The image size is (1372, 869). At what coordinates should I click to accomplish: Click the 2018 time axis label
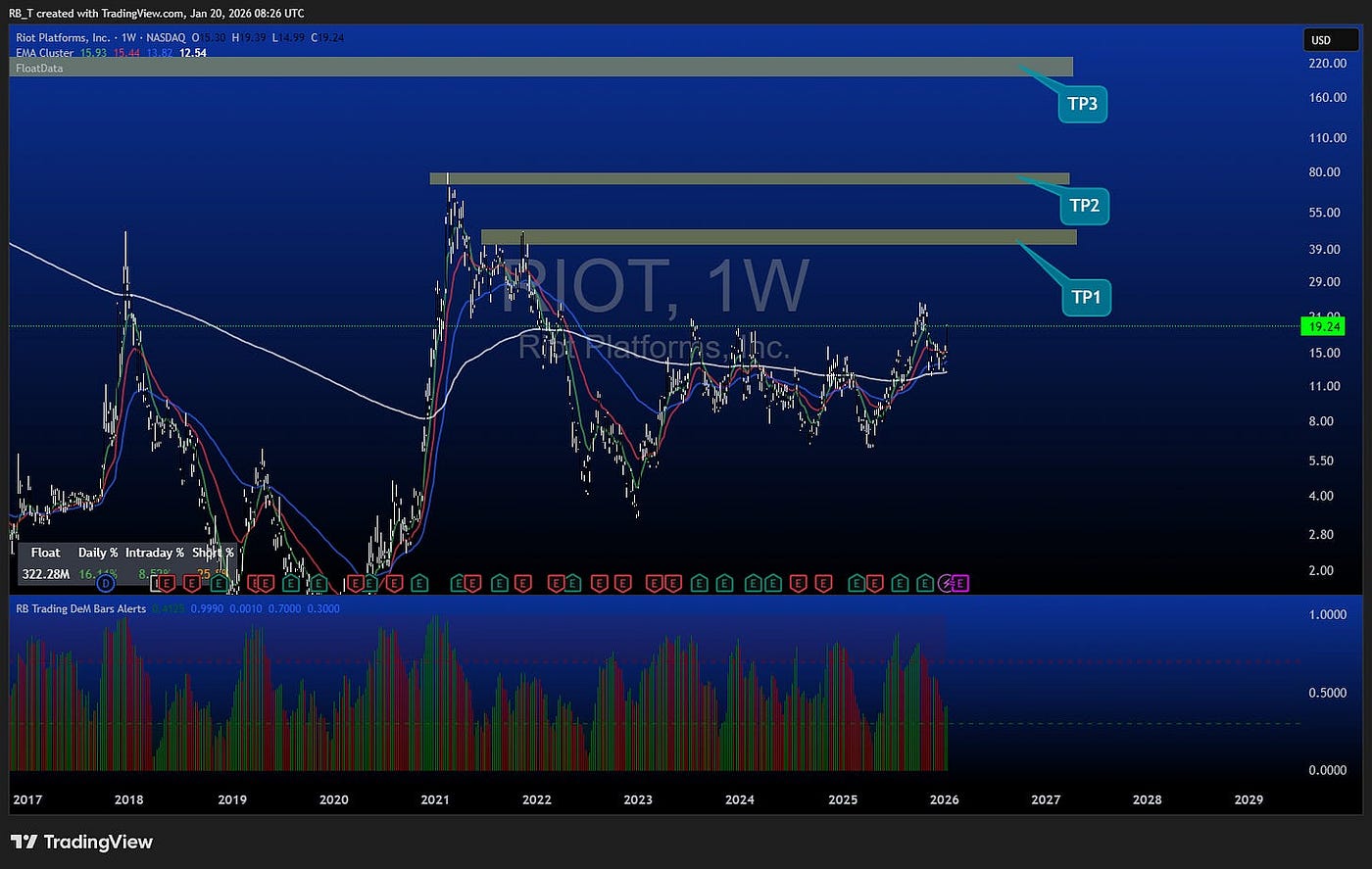click(x=128, y=800)
